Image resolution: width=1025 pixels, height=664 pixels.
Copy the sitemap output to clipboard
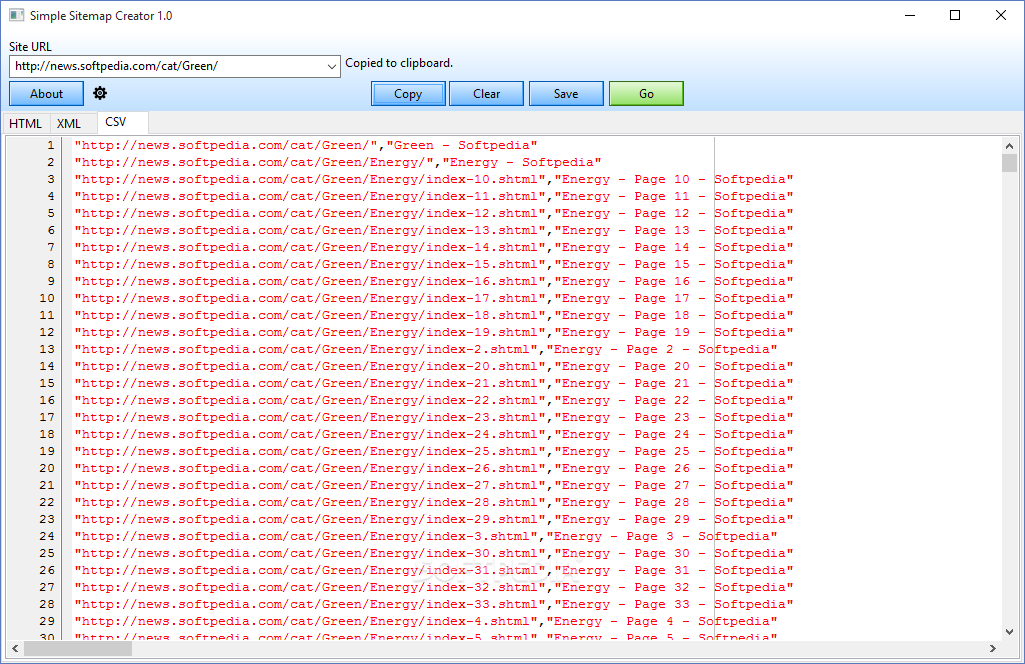click(x=408, y=93)
